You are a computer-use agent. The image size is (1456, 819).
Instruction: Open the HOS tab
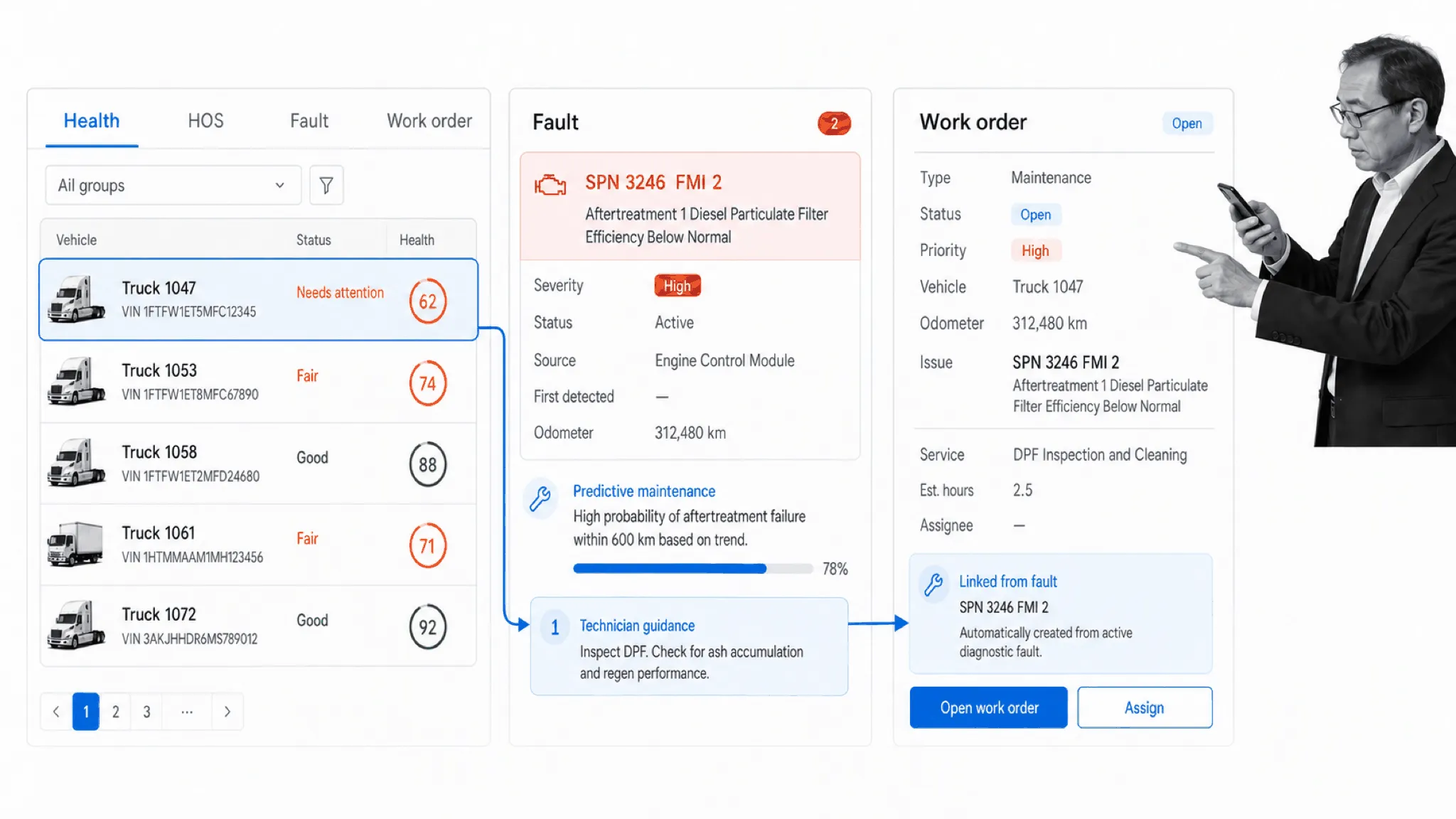tap(205, 121)
